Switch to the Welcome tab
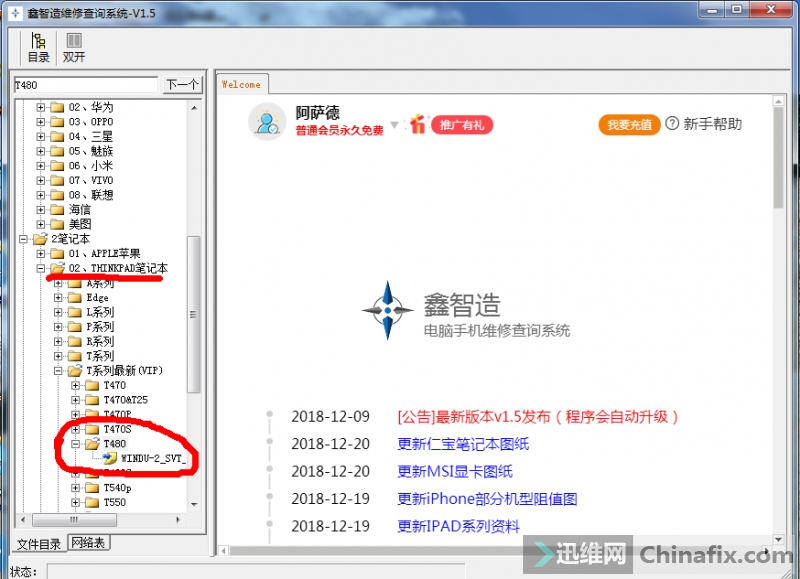Image resolution: width=800 pixels, height=579 pixels. click(241, 85)
